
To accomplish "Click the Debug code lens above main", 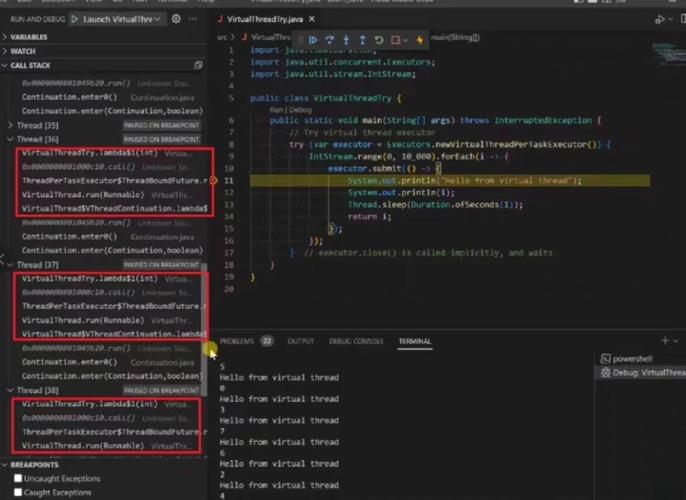I will point(301,110).
